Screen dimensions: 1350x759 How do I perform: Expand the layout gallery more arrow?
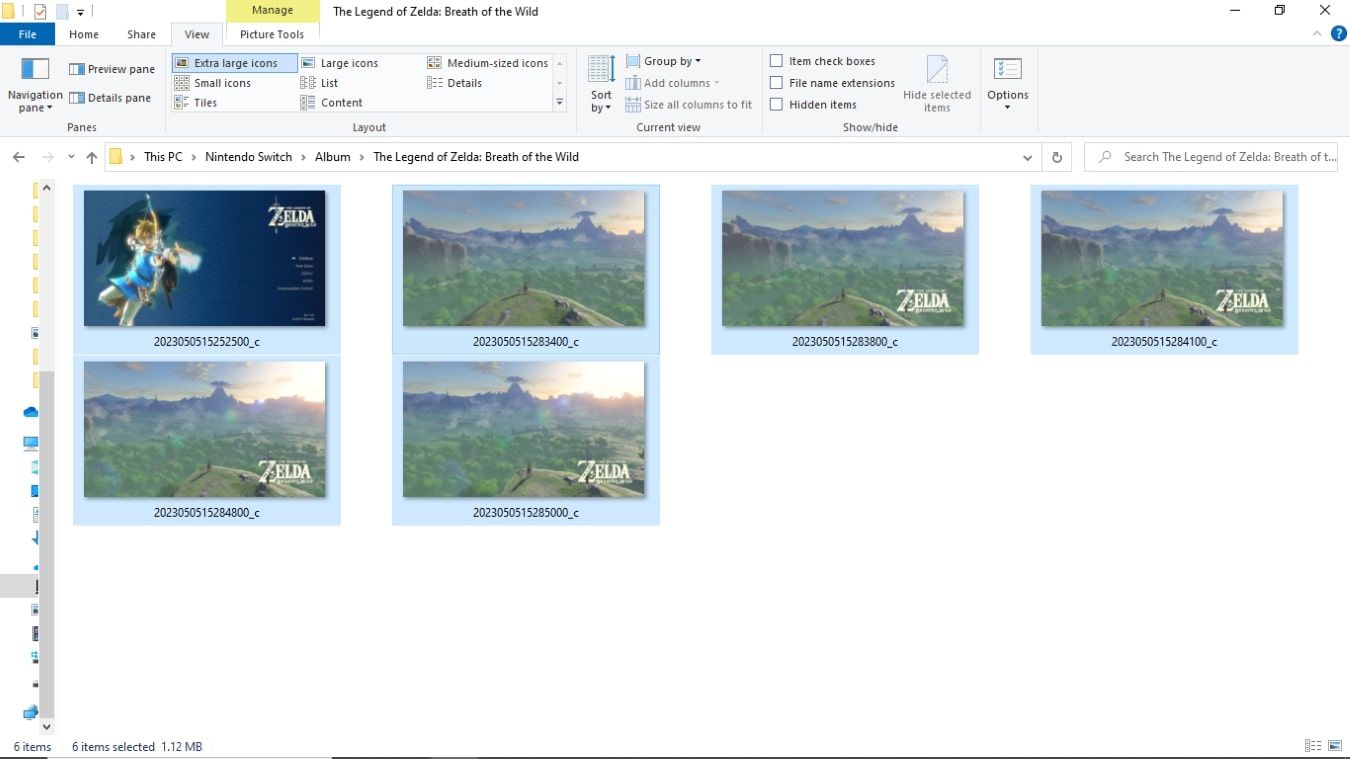point(560,102)
